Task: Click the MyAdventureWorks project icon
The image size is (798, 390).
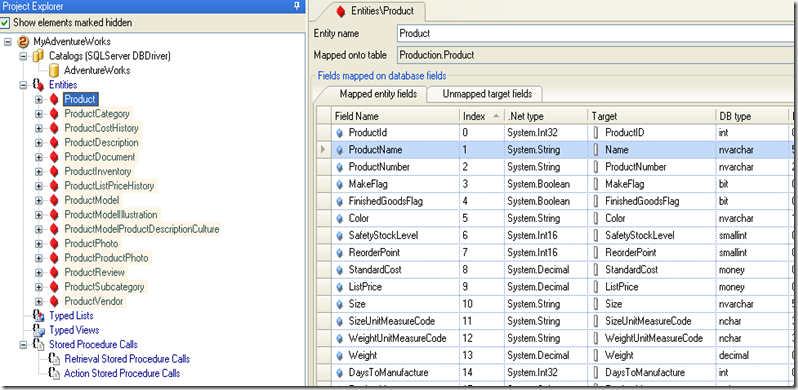Action: [23, 42]
